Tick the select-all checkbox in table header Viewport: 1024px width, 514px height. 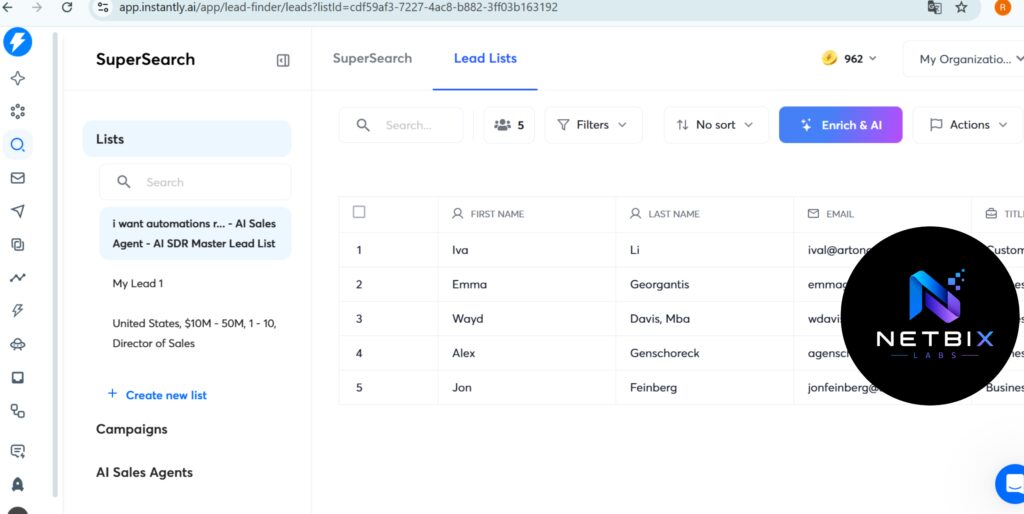click(359, 212)
